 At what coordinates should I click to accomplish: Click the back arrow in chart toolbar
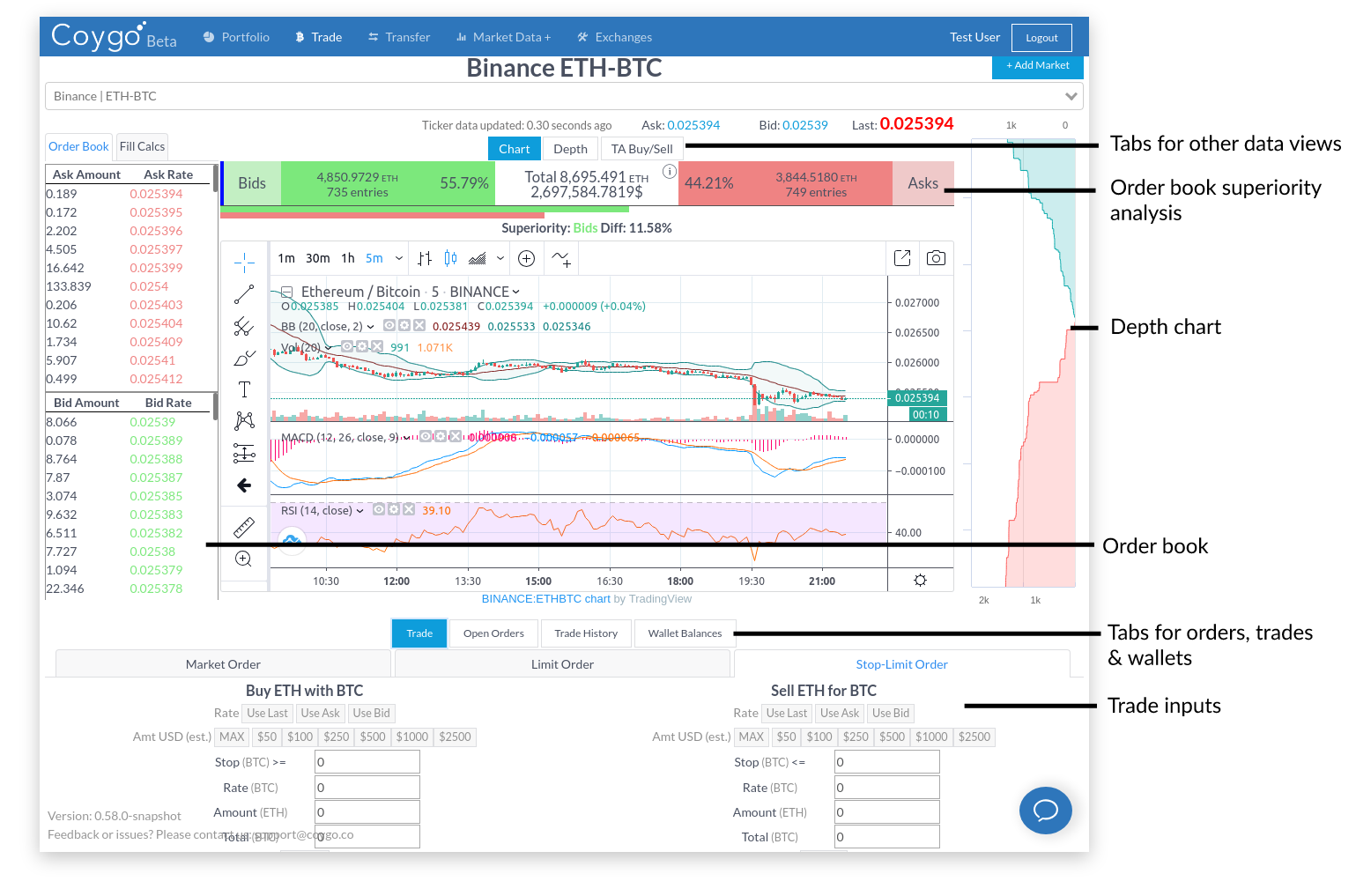(244, 485)
